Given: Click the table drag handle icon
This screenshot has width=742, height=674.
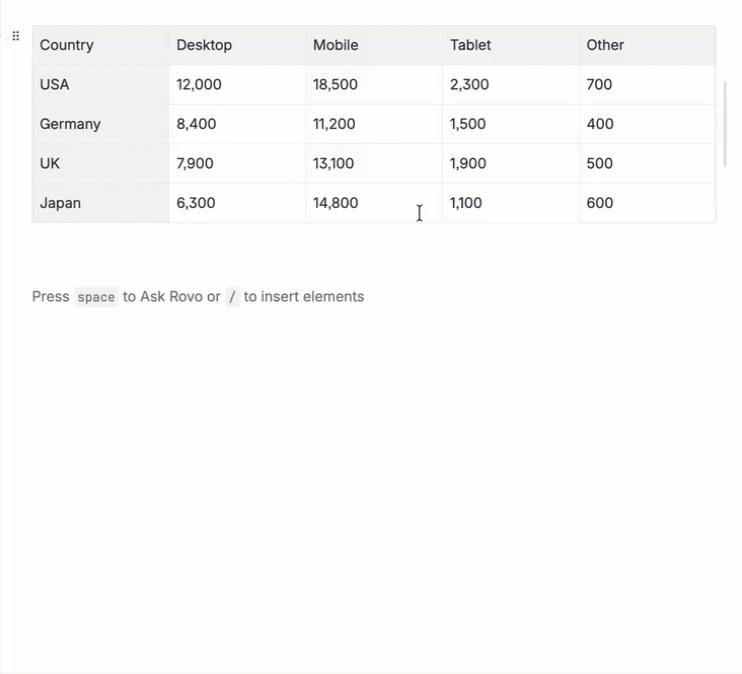Looking at the screenshot, I should point(16,36).
